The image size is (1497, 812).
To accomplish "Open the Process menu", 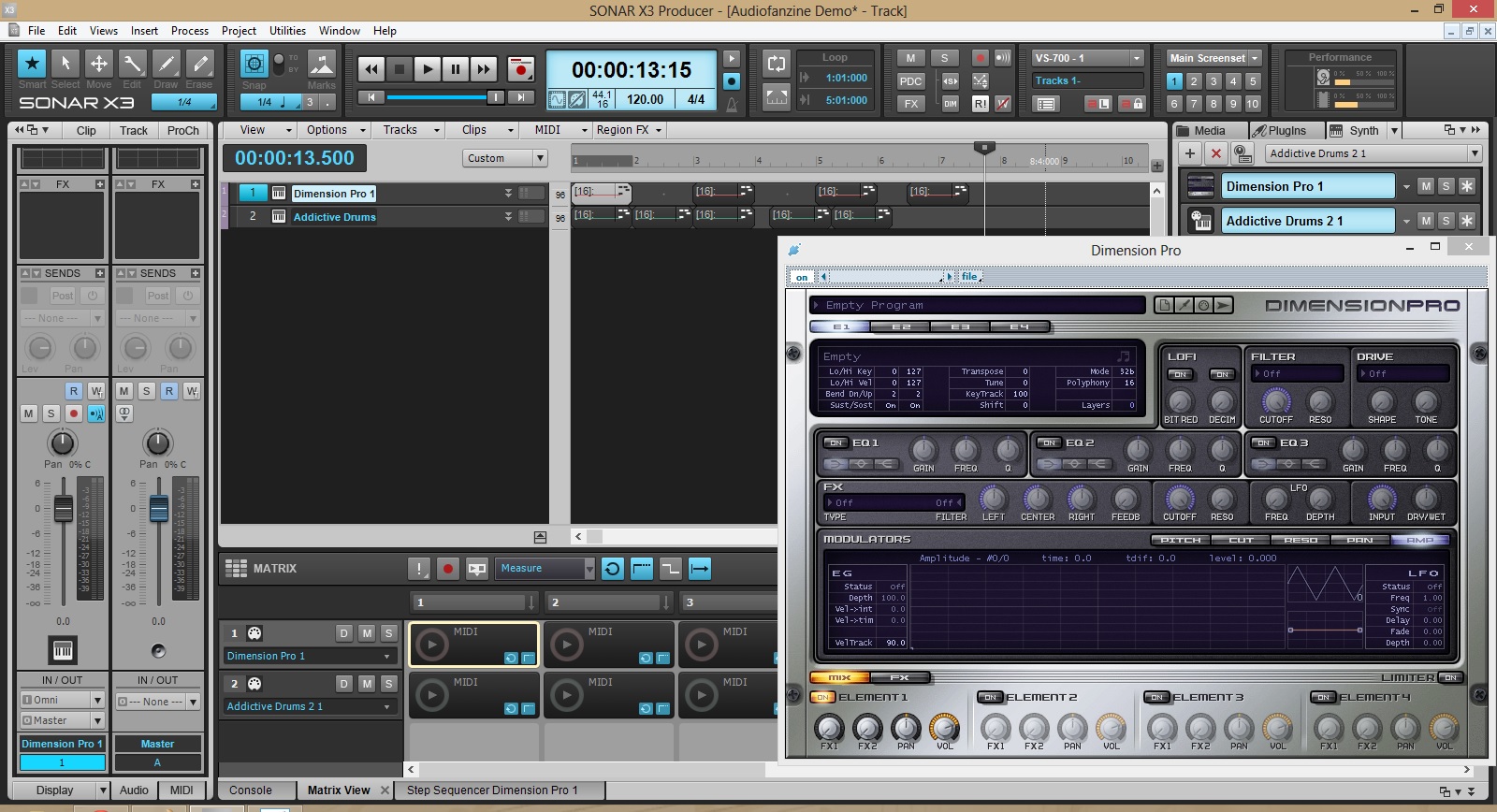I will tap(190, 31).
